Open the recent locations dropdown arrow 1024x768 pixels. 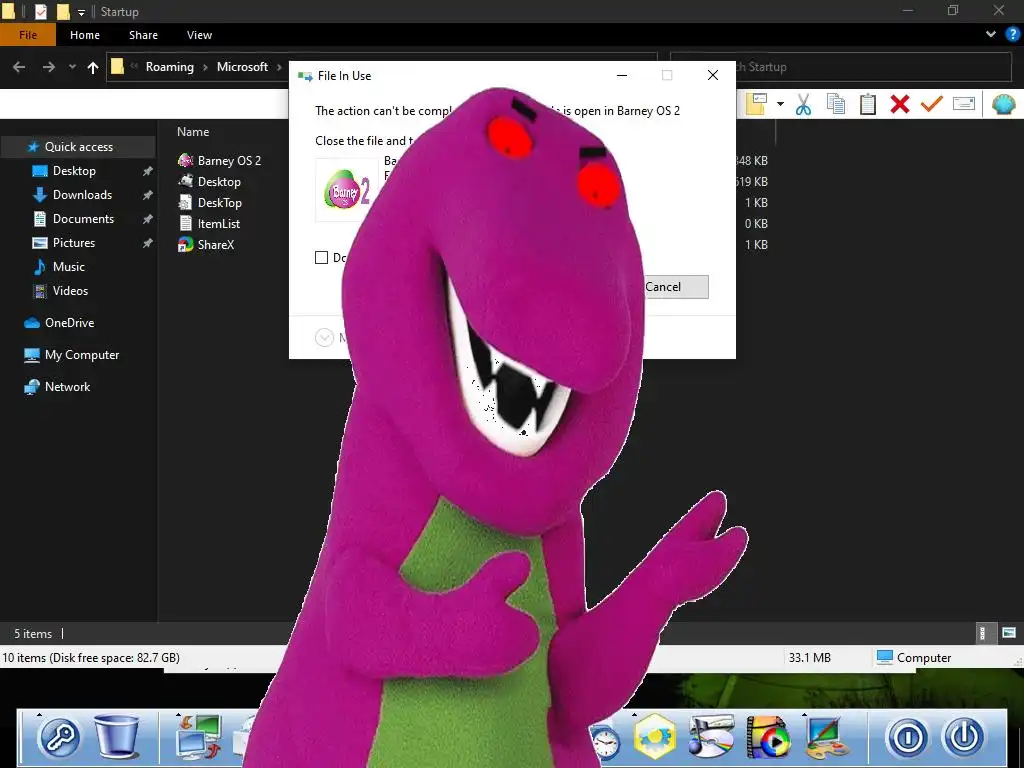point(72,67)
